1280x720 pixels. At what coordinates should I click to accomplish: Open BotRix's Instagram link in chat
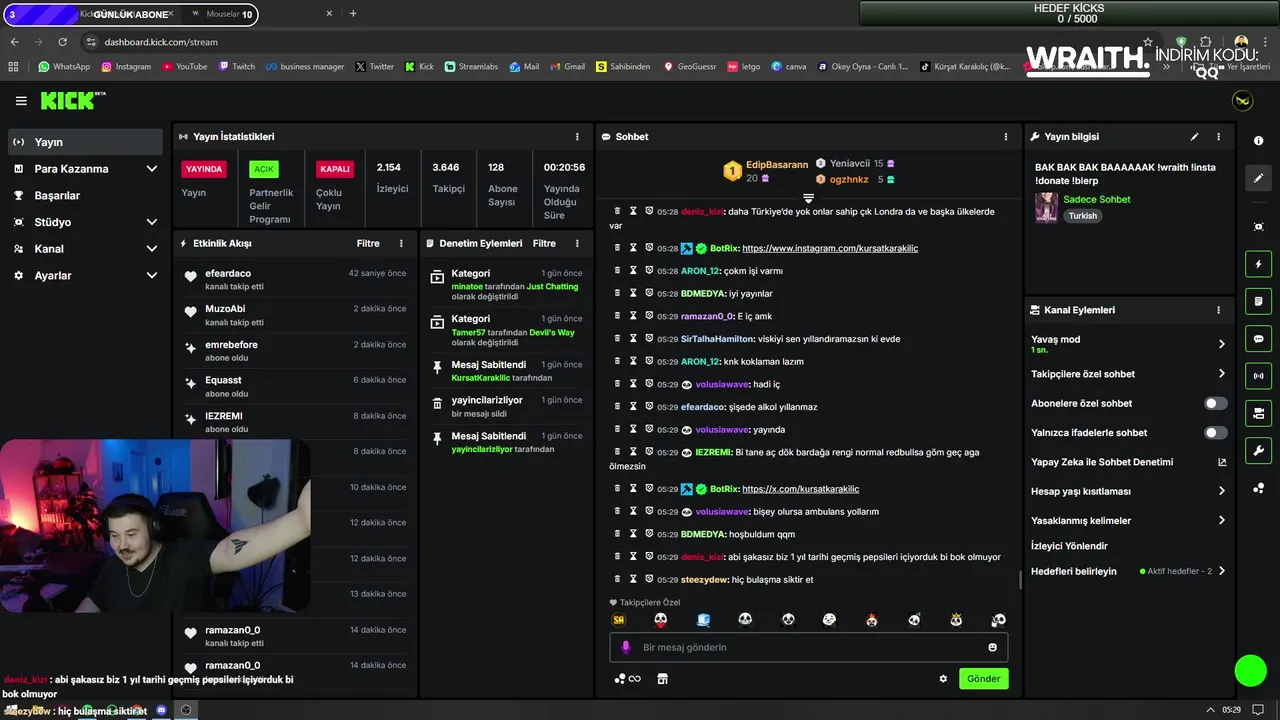pyautogui.click(x=830, y=248)
